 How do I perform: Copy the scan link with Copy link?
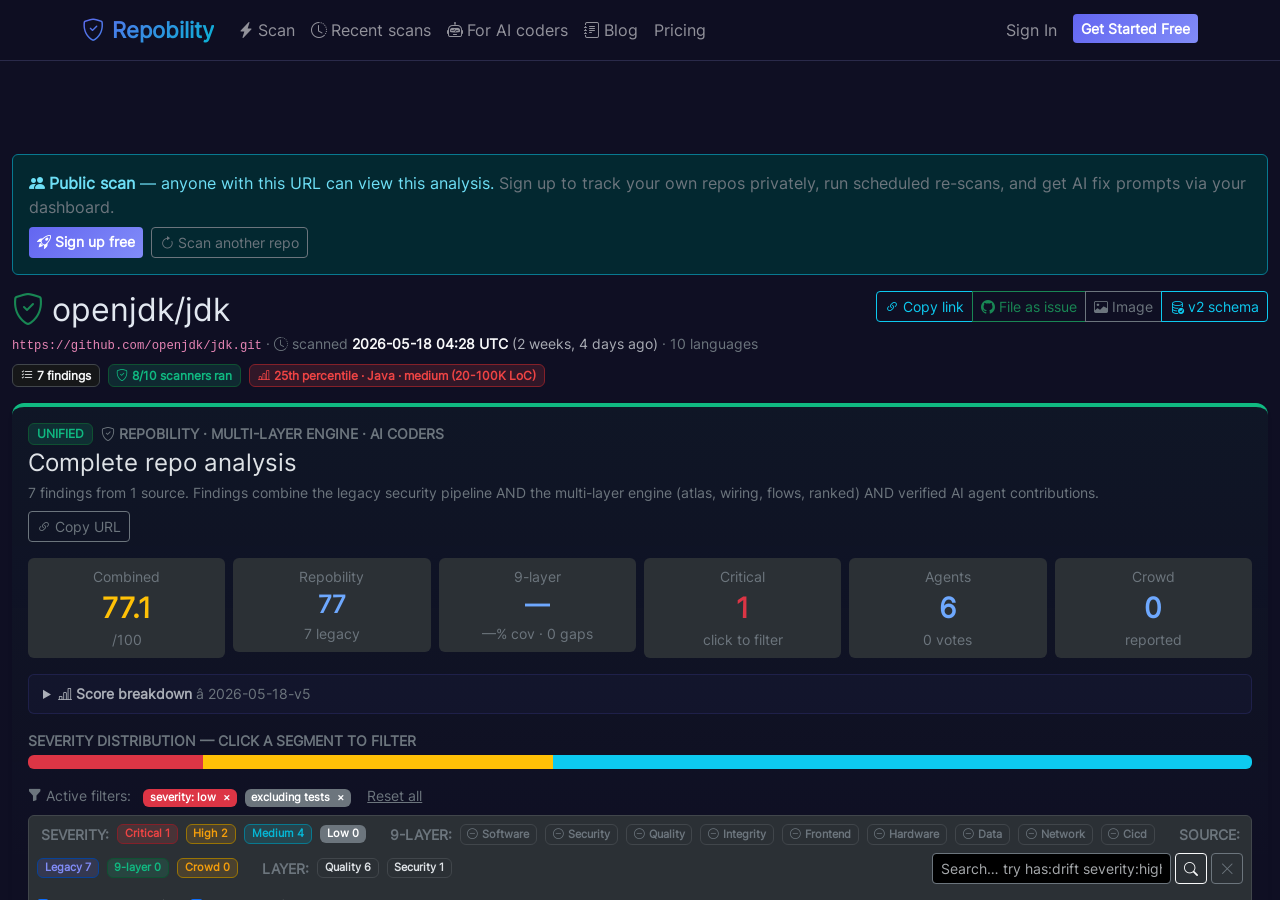tap(924, 307)
